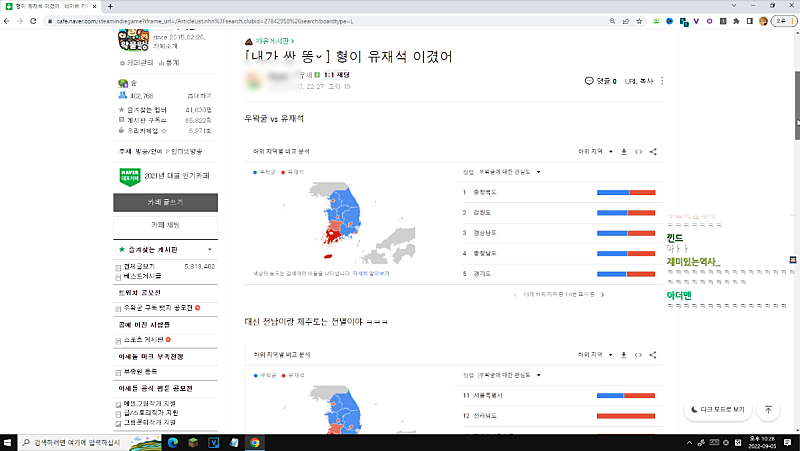Open the Windows Start menu
800x451 pixels.
point(8,443)
